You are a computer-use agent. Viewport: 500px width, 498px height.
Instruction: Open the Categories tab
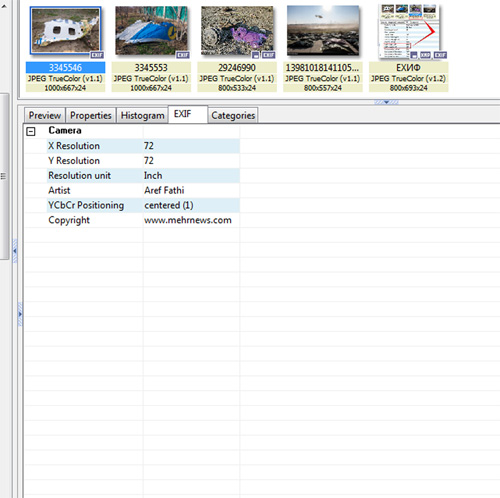click(233, 115)
